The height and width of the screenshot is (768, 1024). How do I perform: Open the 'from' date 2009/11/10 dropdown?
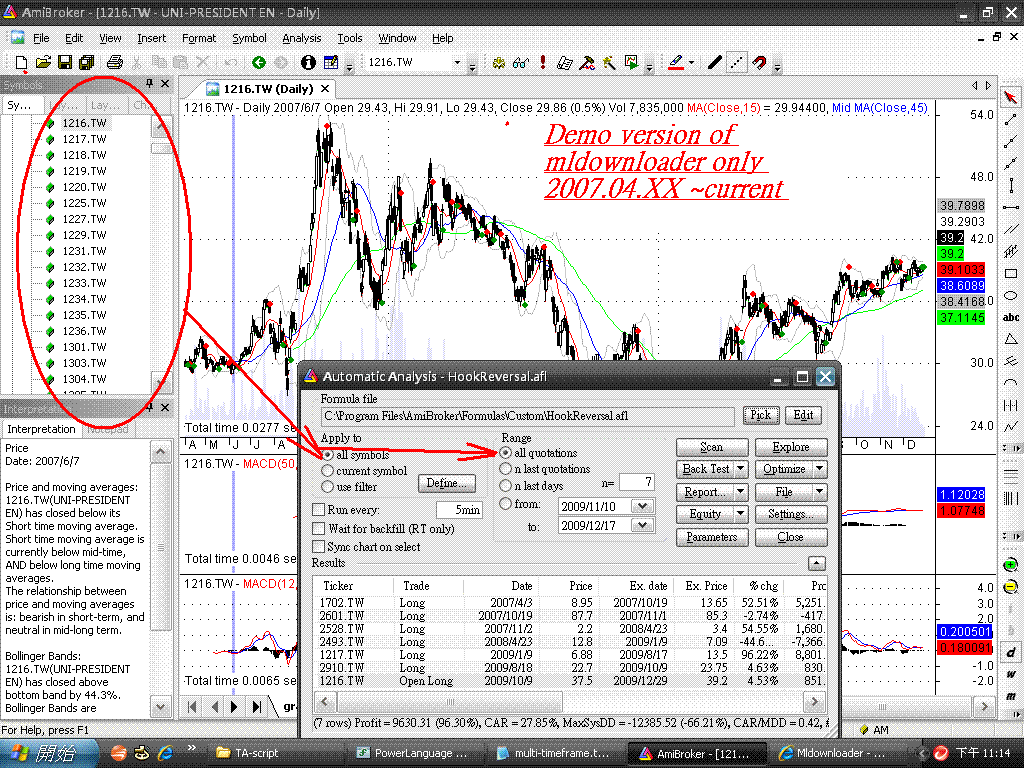tap(643, 506)
